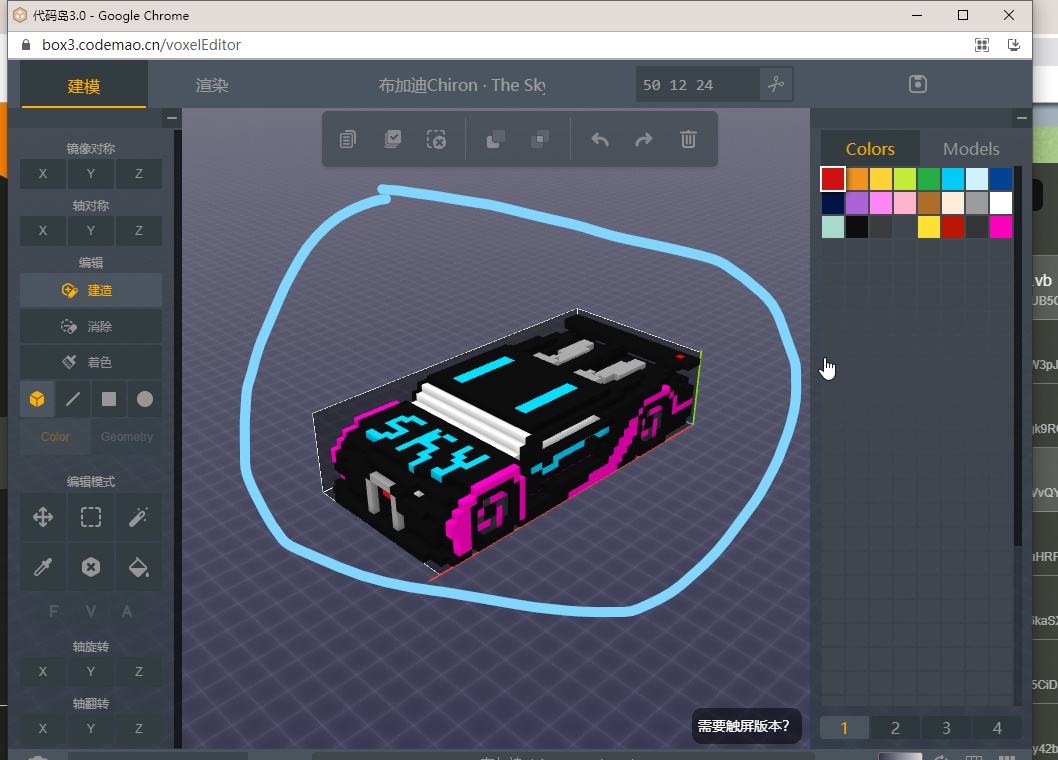Viewport: 1058px width, 760px height.
Task: Select the eyedropper color picker tool
Action: (43, 567)
